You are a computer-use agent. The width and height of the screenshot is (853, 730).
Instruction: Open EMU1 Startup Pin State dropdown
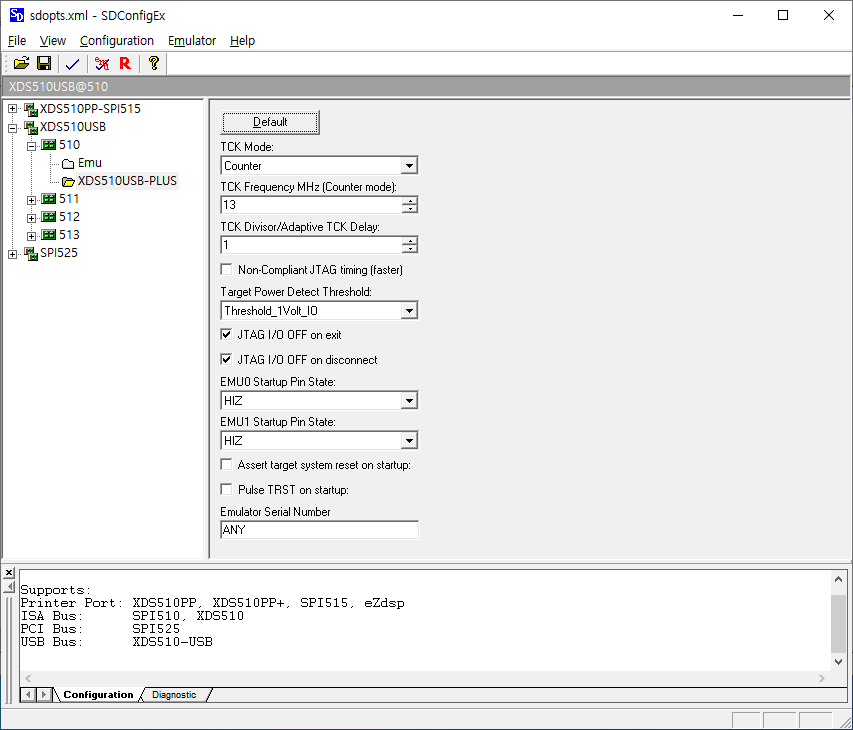point(409,441)
